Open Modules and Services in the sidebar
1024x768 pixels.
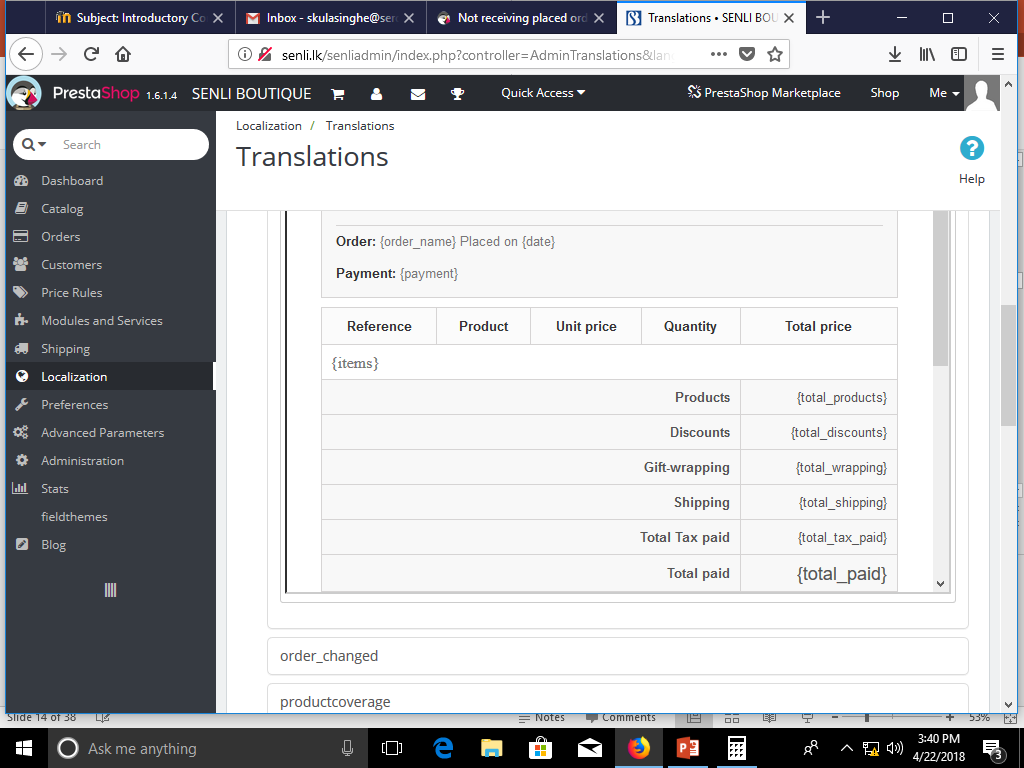point(101,321)
